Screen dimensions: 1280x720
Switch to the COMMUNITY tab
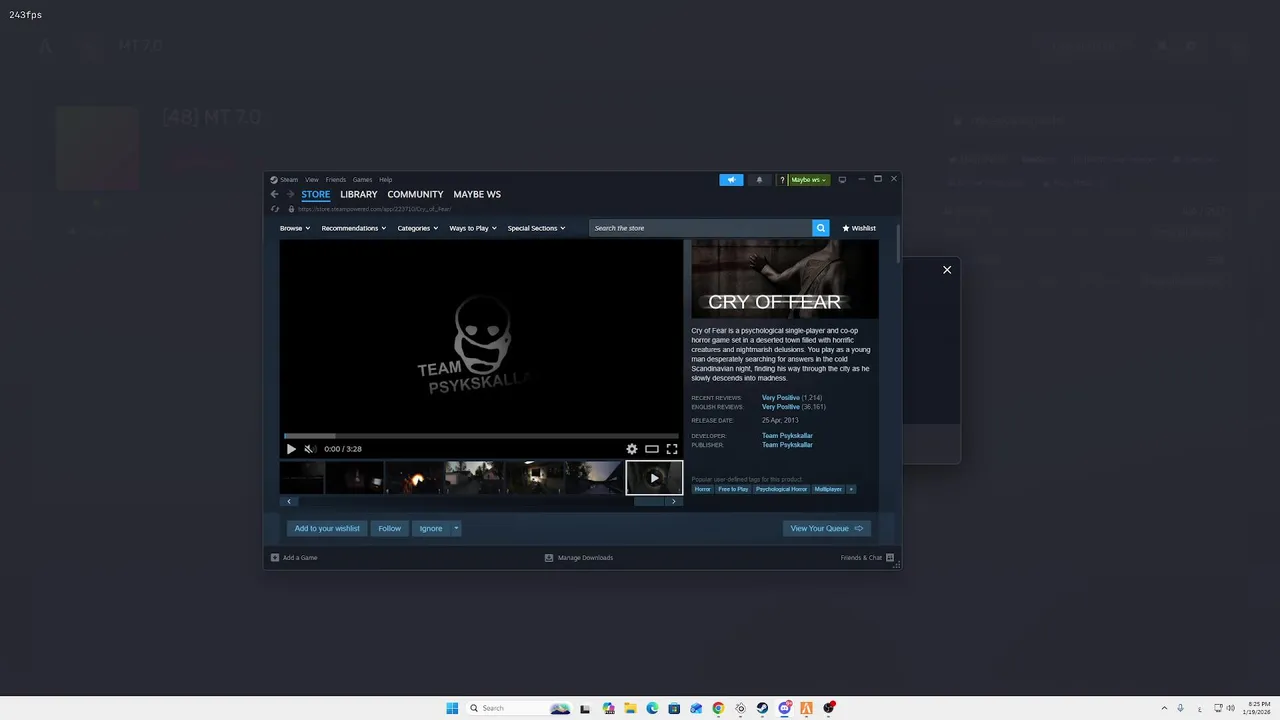[415, 194]
